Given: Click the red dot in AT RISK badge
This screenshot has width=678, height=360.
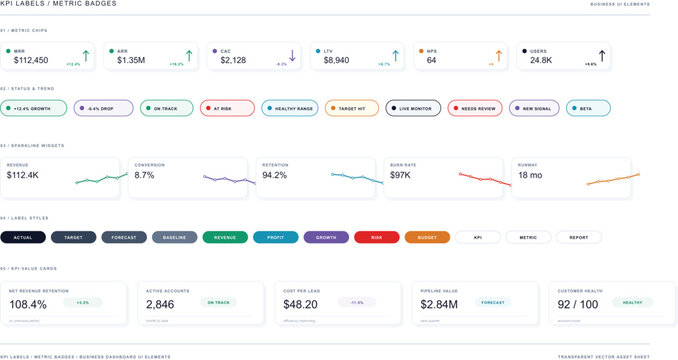Looking at the screenshot, I should [208, 108].
